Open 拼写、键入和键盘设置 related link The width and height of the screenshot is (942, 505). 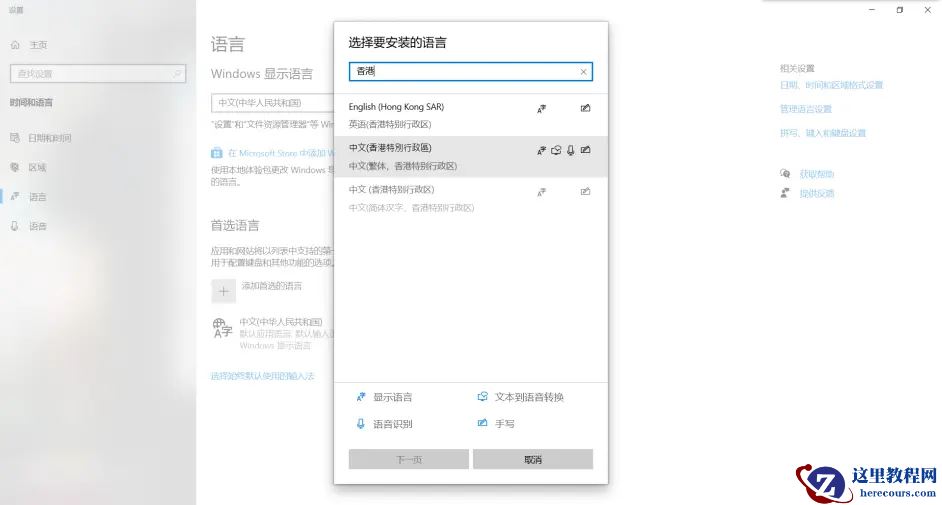823,133
